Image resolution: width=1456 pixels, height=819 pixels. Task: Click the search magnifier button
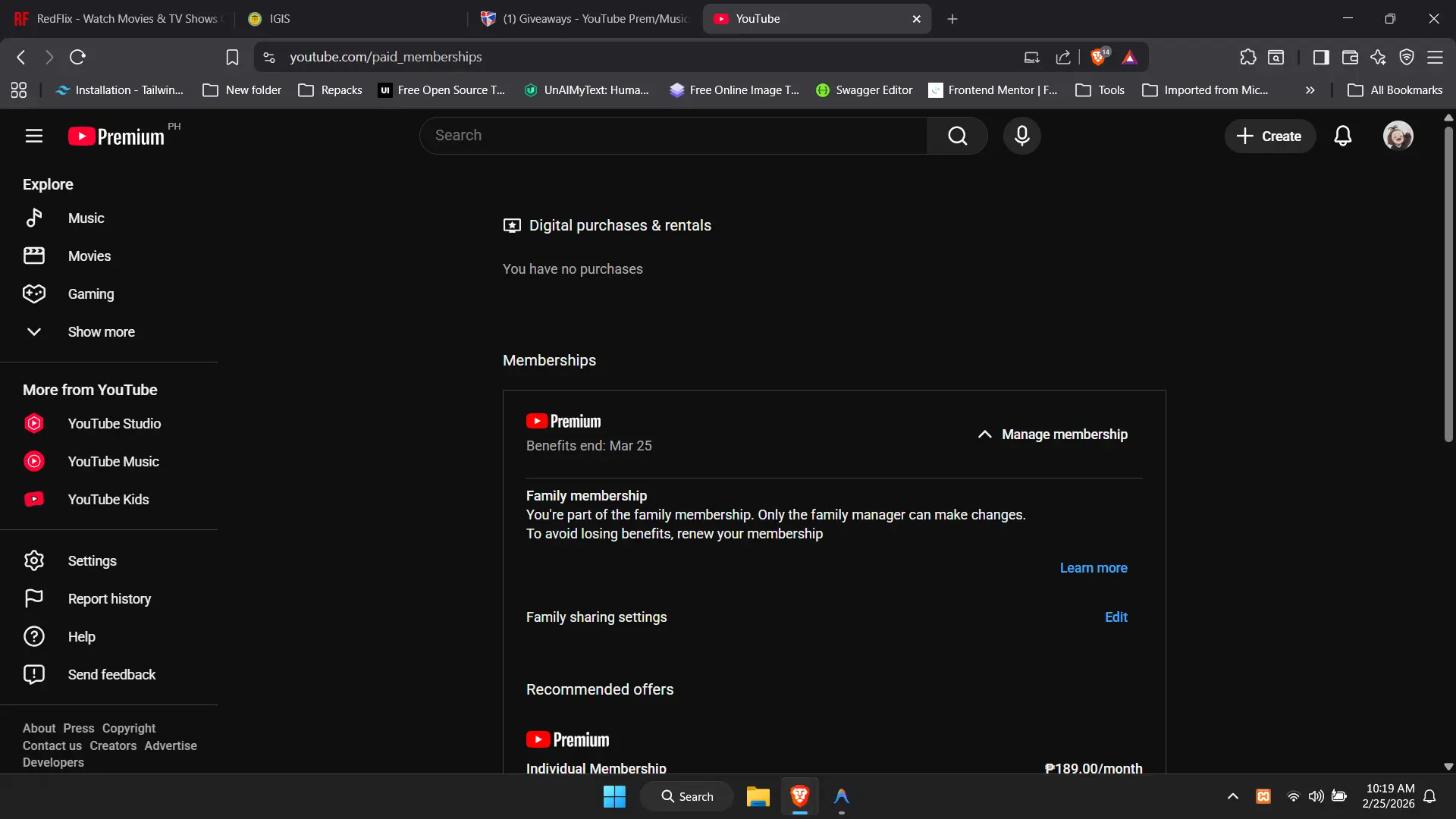point(958,136)
